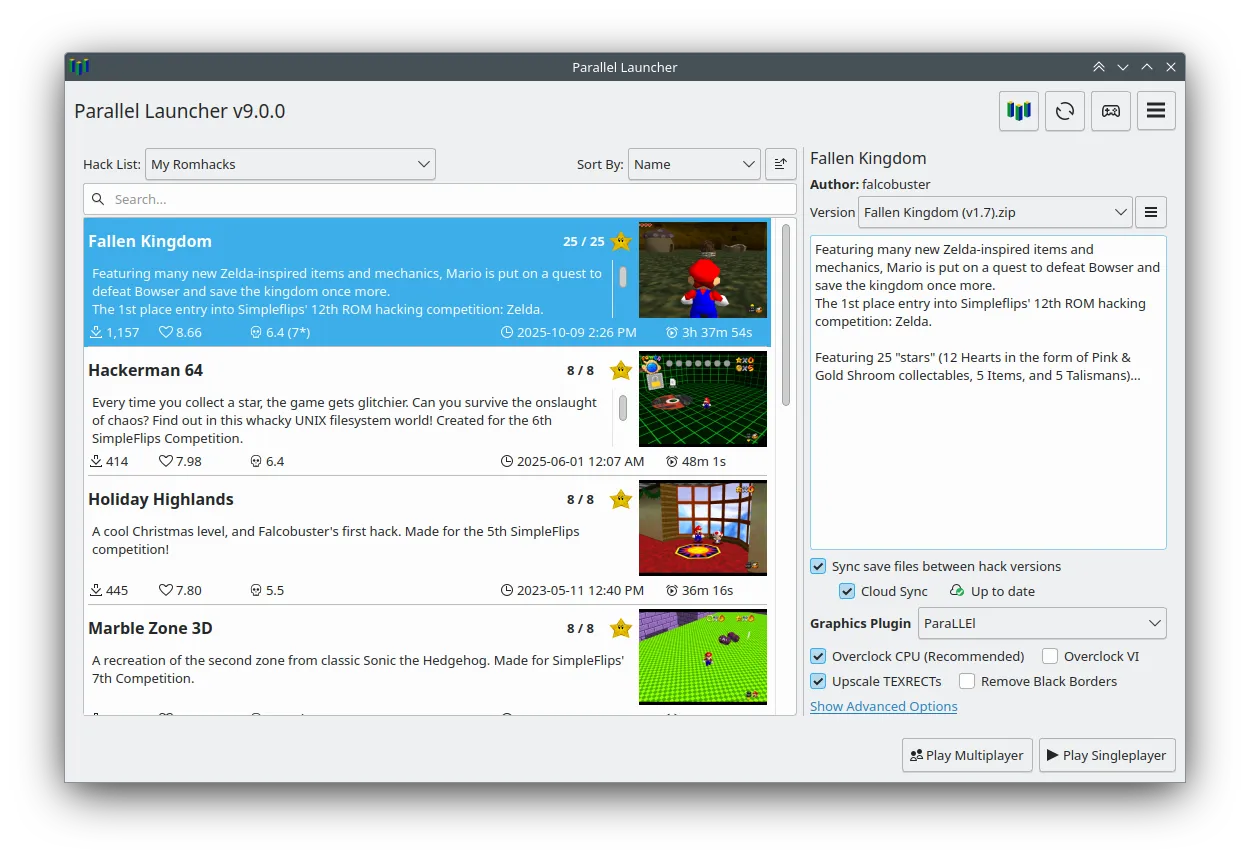
Task: Expand the Hack List dropdown
Action: point(290,164)
